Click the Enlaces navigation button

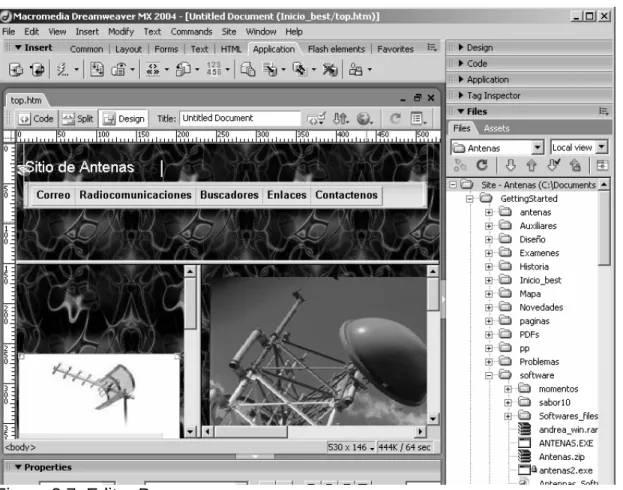click(x=286, y=195)
